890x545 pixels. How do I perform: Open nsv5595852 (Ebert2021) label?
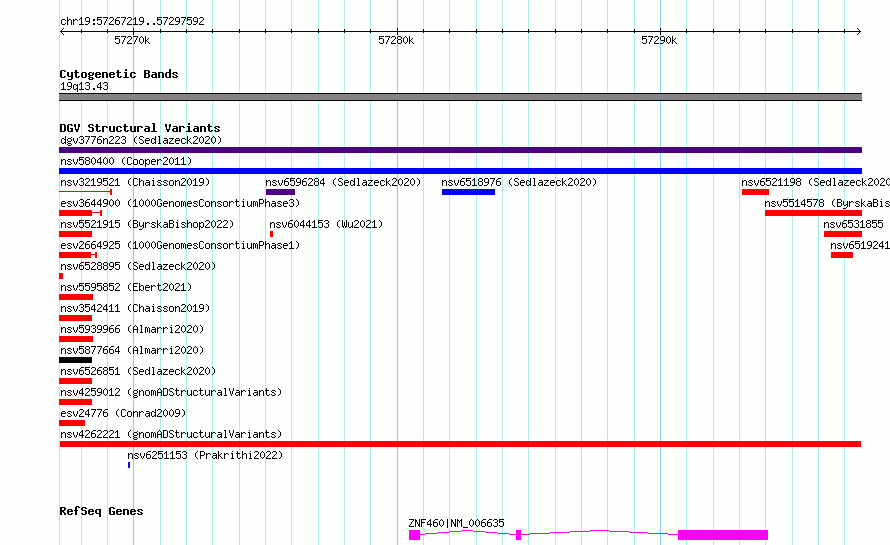point(126,287)
